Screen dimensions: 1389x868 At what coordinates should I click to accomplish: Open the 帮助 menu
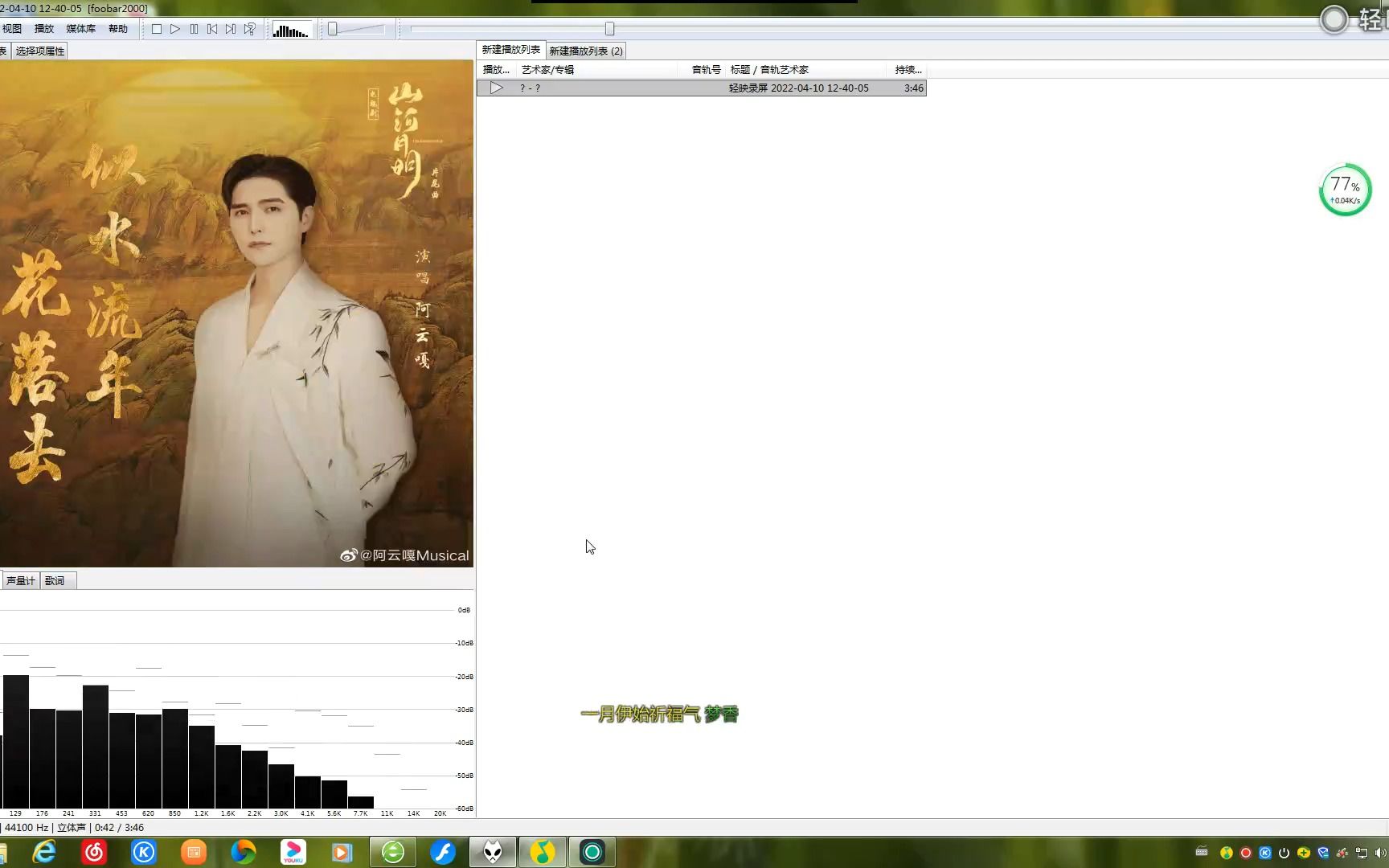[118, 29]
